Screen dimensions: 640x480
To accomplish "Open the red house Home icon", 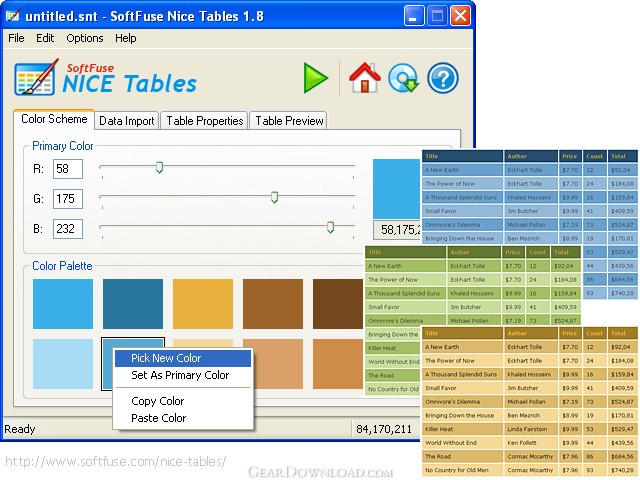I will pos(364,78).
